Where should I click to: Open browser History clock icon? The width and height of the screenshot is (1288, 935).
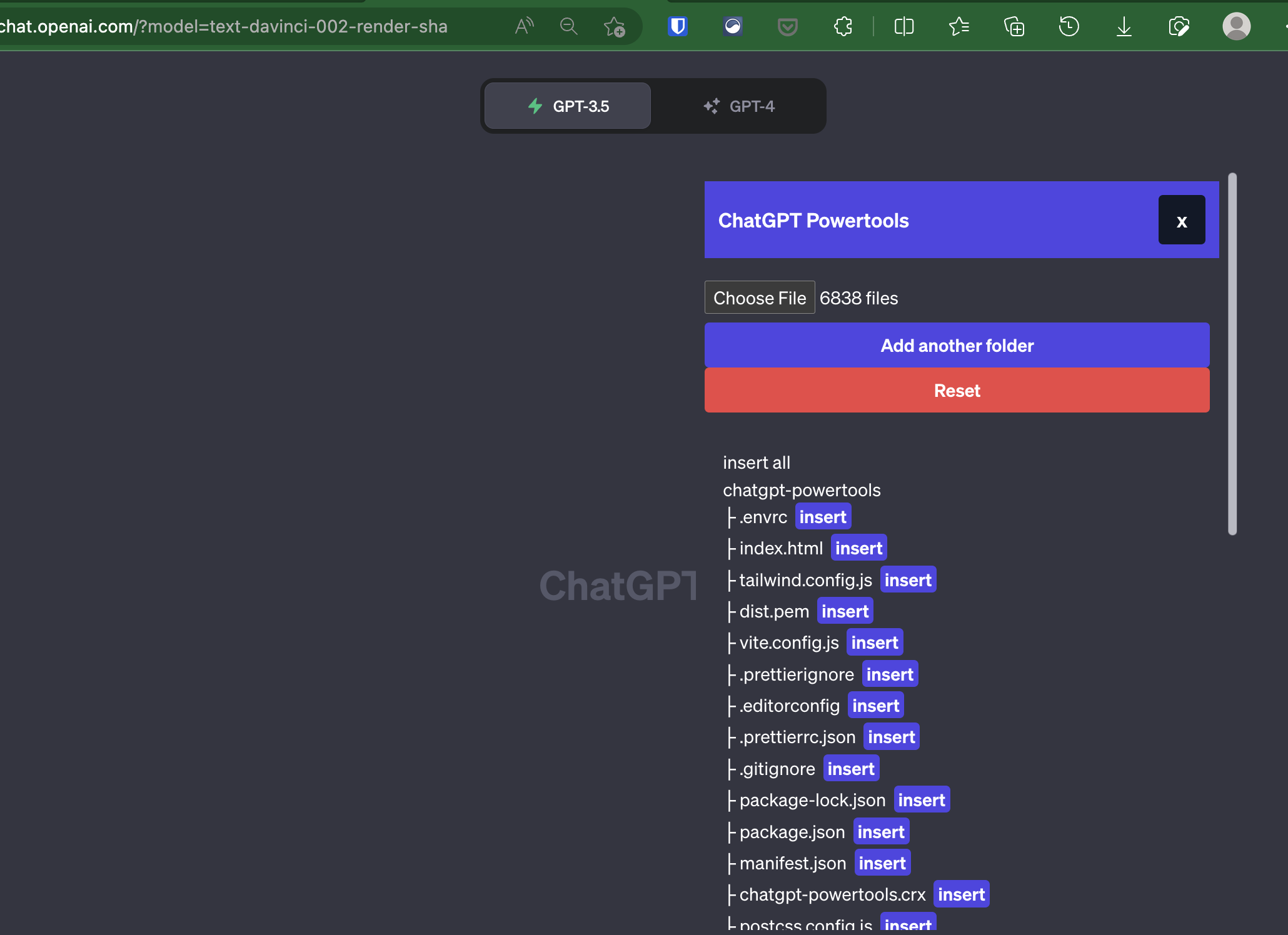click(x=1069, y=26)
